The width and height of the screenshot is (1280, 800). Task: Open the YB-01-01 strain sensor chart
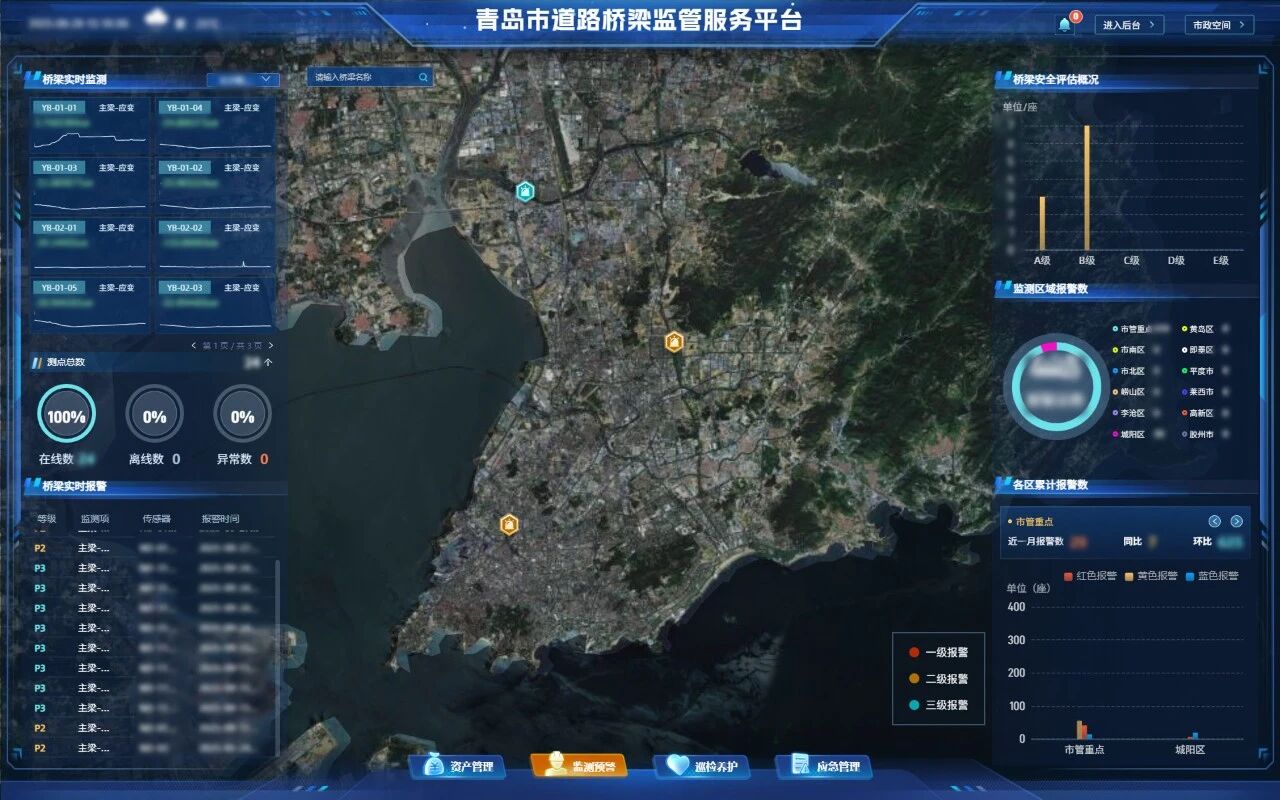coord(91,125)
